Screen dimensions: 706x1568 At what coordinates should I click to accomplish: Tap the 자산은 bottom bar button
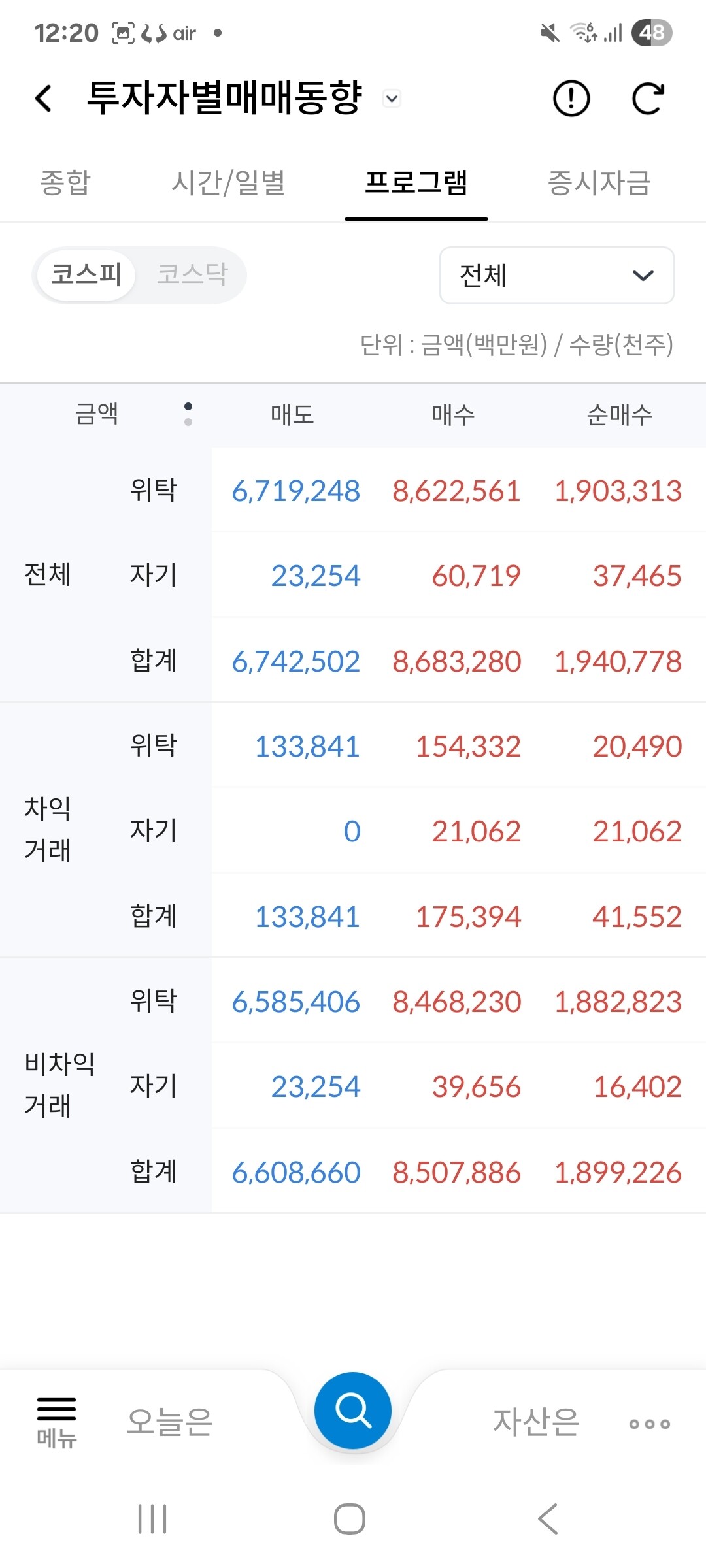click(536, 1422)
